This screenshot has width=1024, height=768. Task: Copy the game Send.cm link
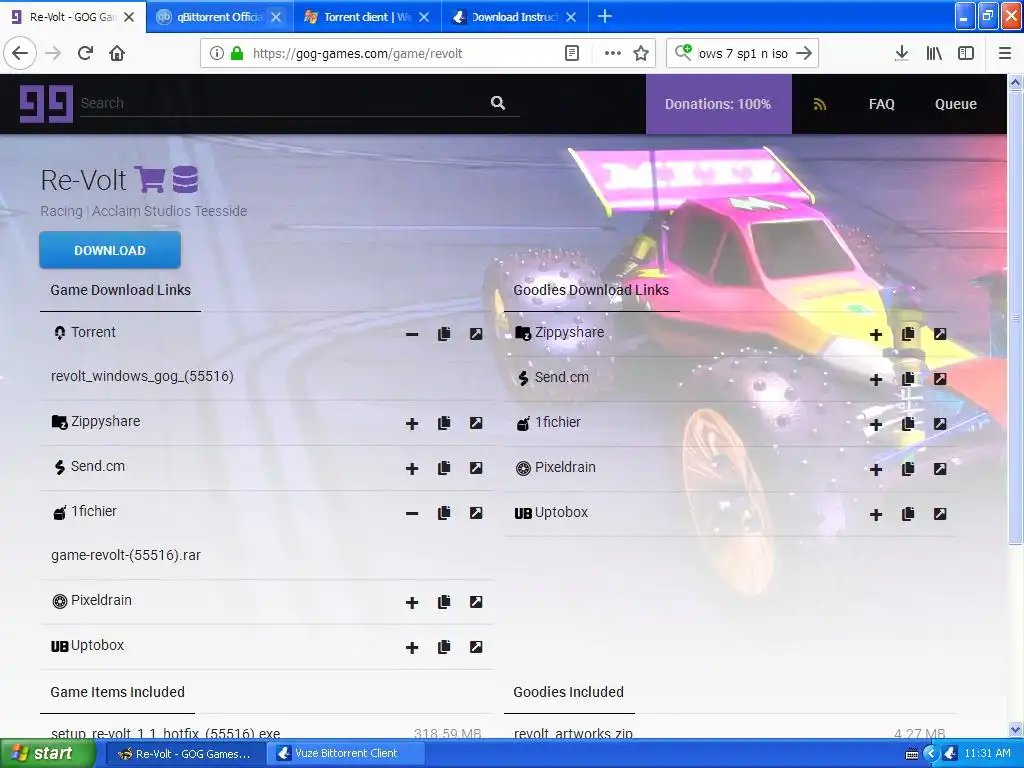(x=444, y=468)
